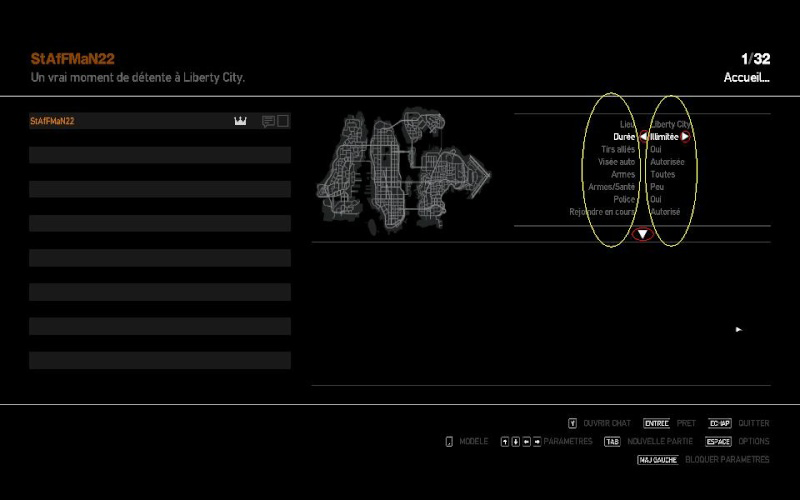Click the large orange StAfFMaN22 title
The width and height of the screenshot is (800, 500).
click(x=72, y=59)
